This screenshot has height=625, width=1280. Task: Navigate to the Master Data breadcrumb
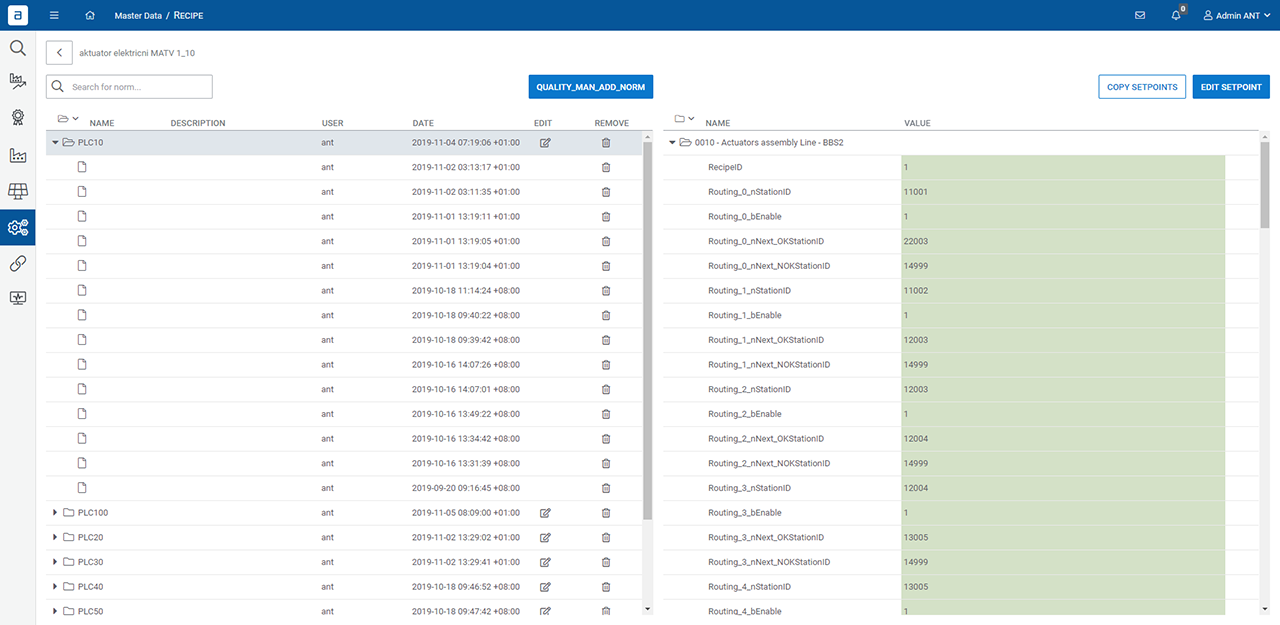click(138, 16)
